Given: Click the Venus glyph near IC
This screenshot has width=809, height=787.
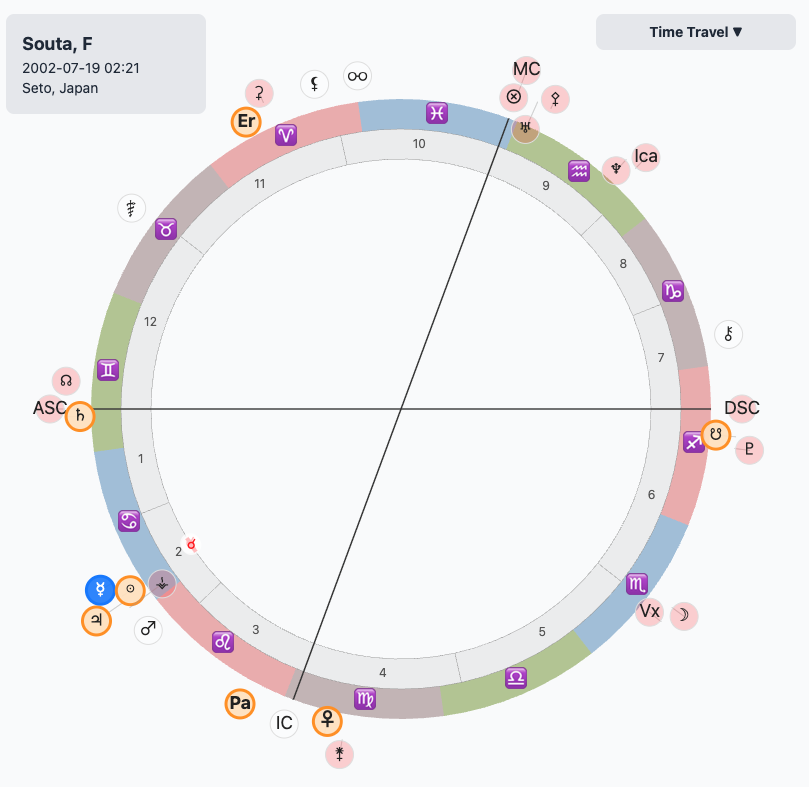Looking at the screenshot, I should (327, 720).
